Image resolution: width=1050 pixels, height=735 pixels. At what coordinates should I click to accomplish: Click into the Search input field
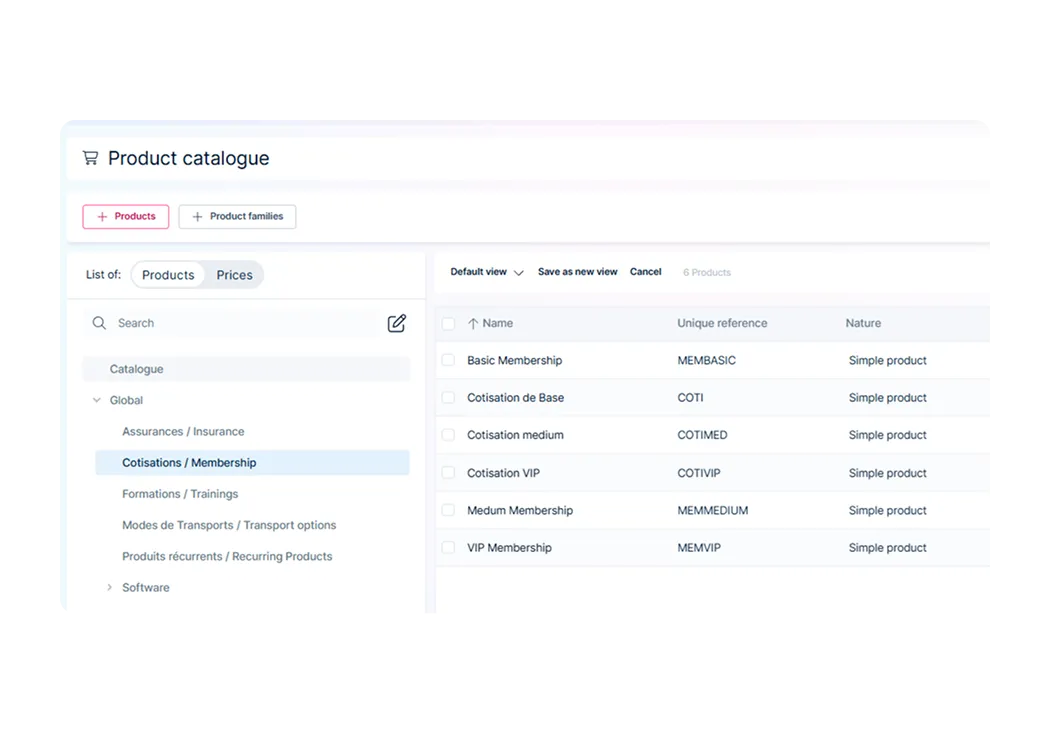pyautogui.click(x=248, y=323)
